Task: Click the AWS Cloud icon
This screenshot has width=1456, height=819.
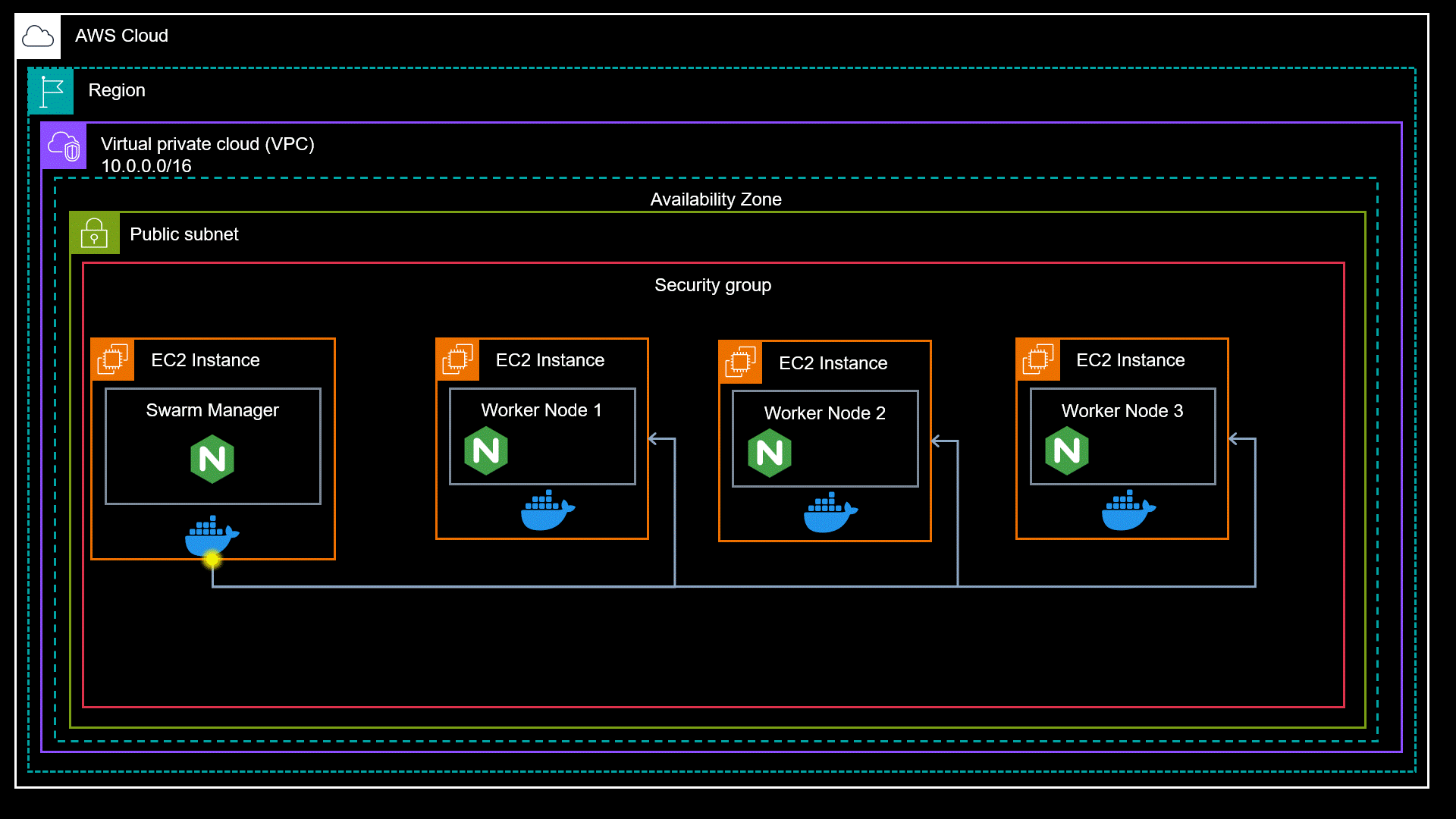Action: click(36, 36)
